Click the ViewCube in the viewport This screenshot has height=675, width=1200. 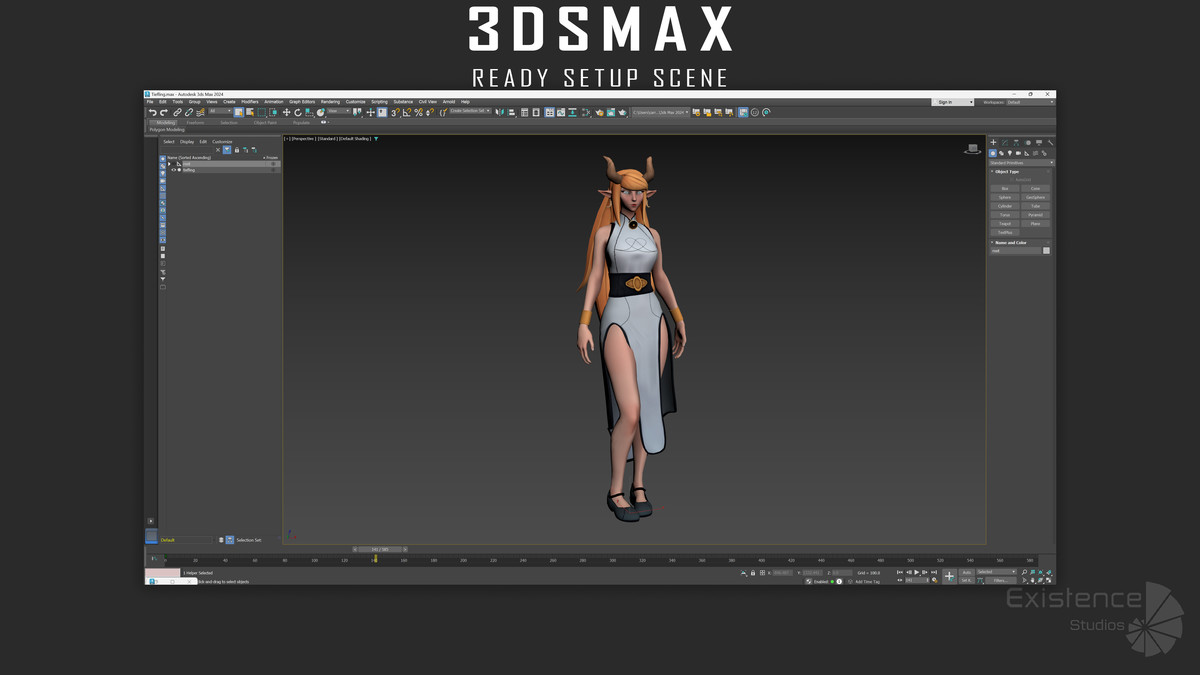pos(972,148)
